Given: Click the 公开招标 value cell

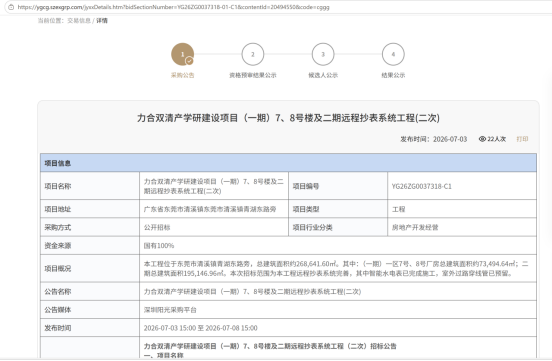Looking at the screenshot, I should (x=214, y=228).
